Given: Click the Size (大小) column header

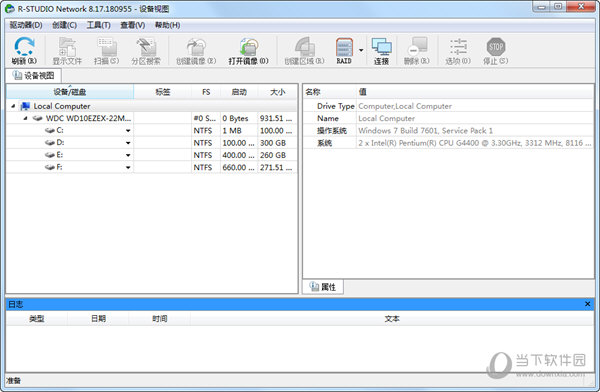Looking at the screenshot, I should [x=277, y=92].
